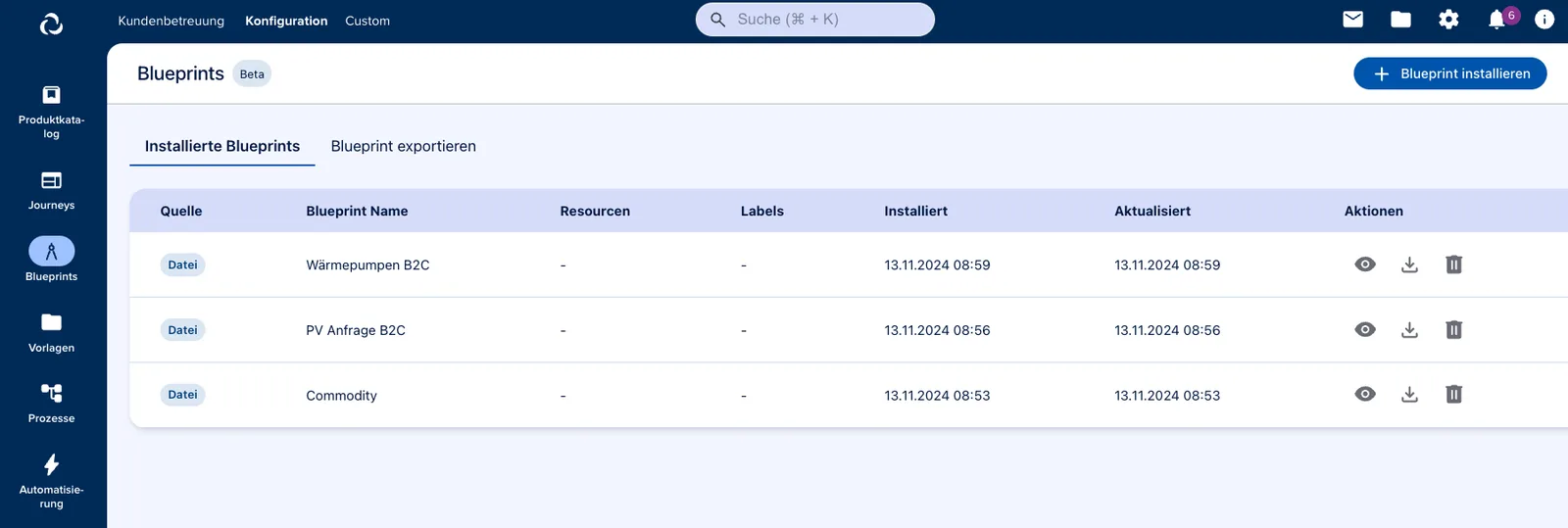Image resolution: width=1568 pixels, height=528 pixels.
Task: Click the info icon in top bar
Action: [1544, 20]
